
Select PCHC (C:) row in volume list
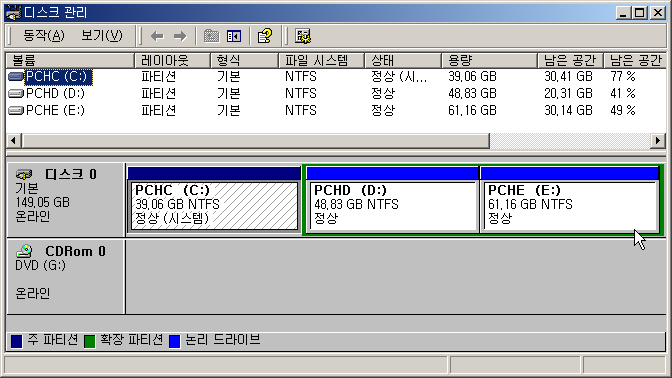point(336,77)
